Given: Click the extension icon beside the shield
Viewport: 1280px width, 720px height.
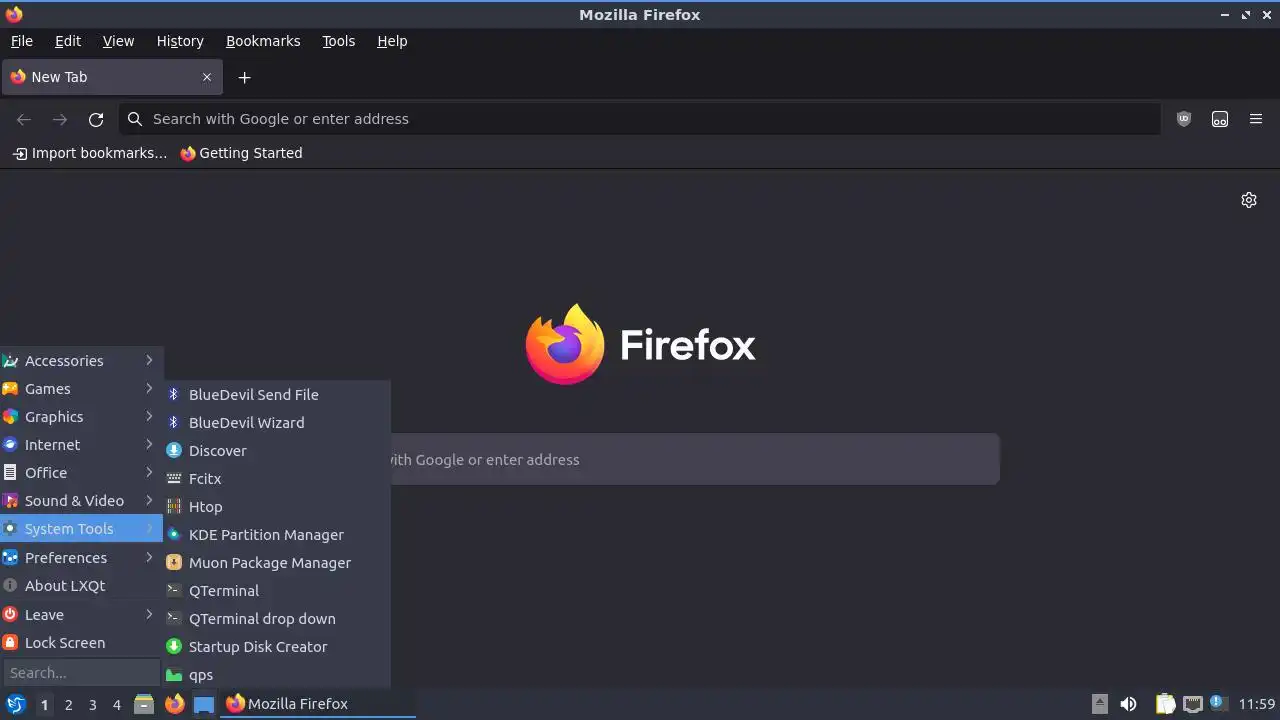Looking at the screenshot, I should [1220, 119].
